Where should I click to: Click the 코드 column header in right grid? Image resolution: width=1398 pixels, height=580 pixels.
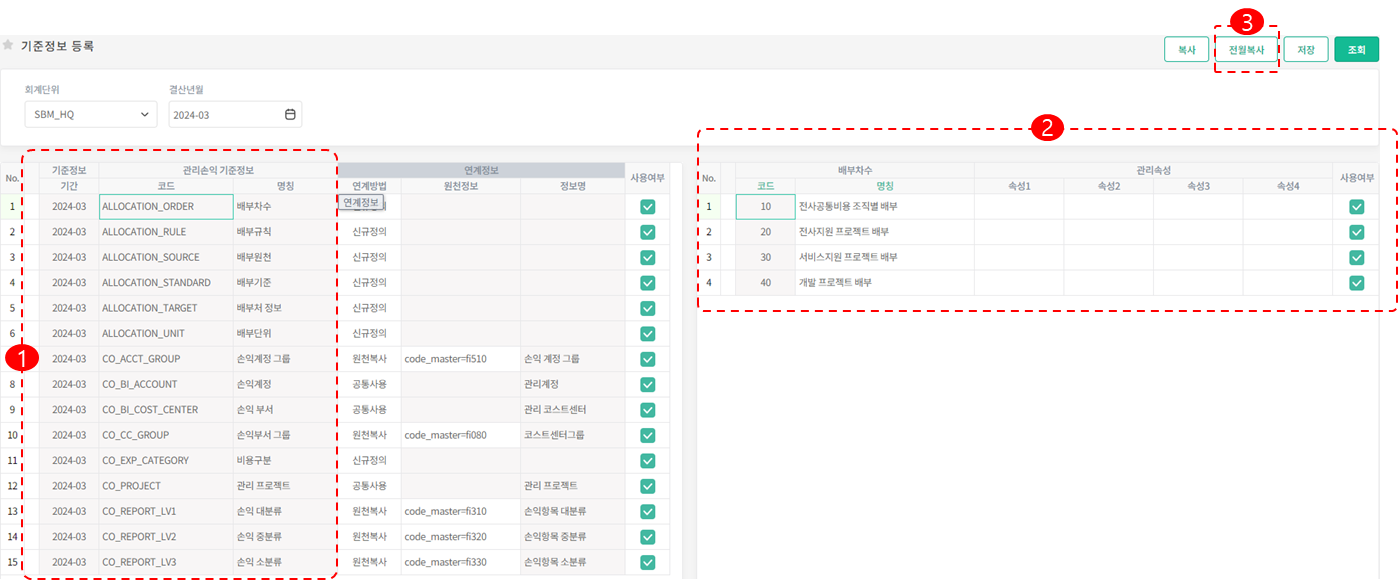765,186
